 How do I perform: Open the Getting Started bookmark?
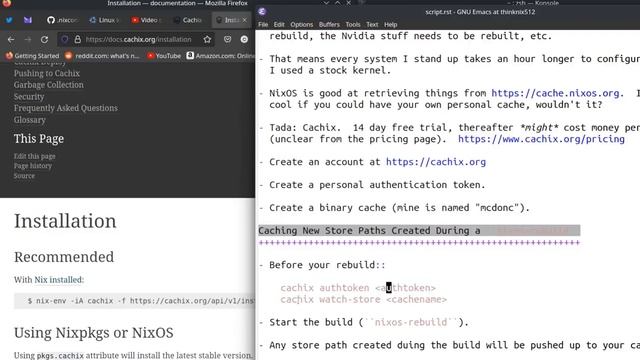pos(32,56)
